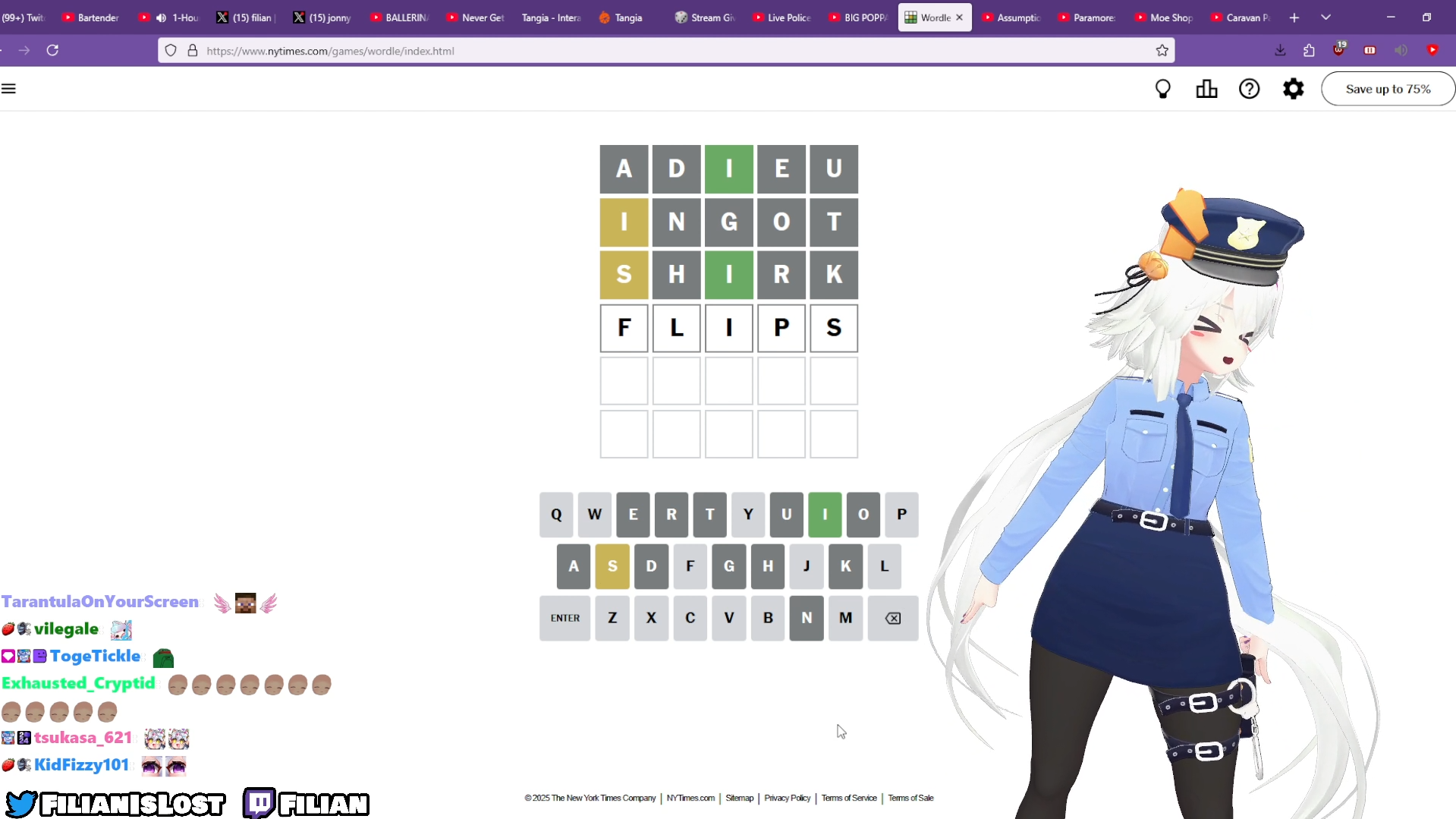
Task: Open the extensions puzzle icon
Action: 1309,50
